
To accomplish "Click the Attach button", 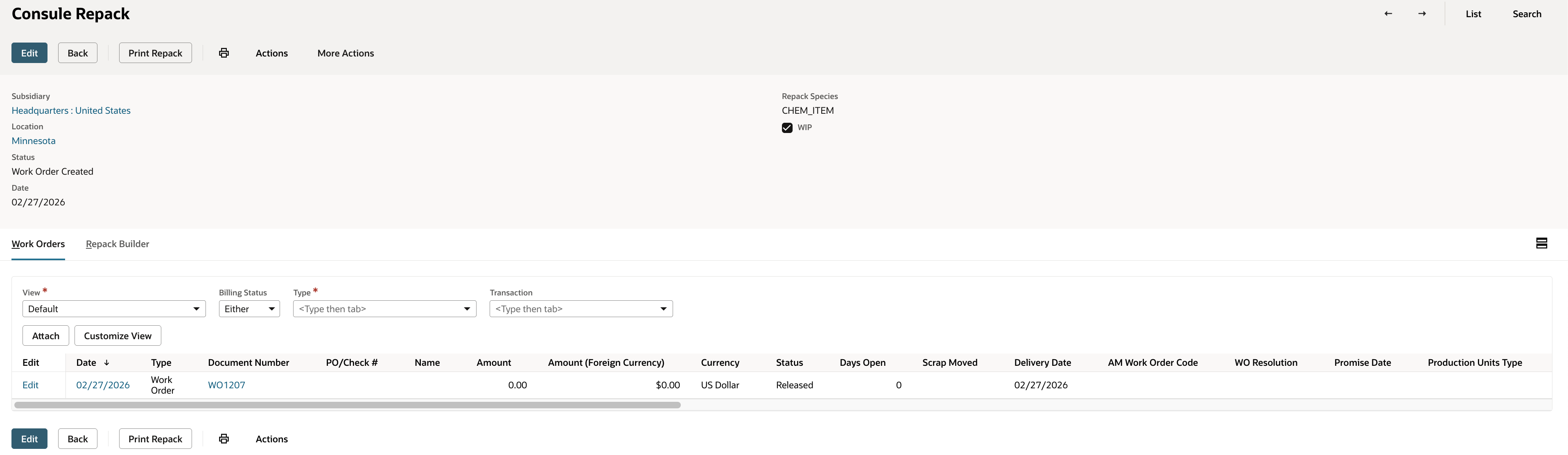I will pyautogui.click(x=45, y=335).
